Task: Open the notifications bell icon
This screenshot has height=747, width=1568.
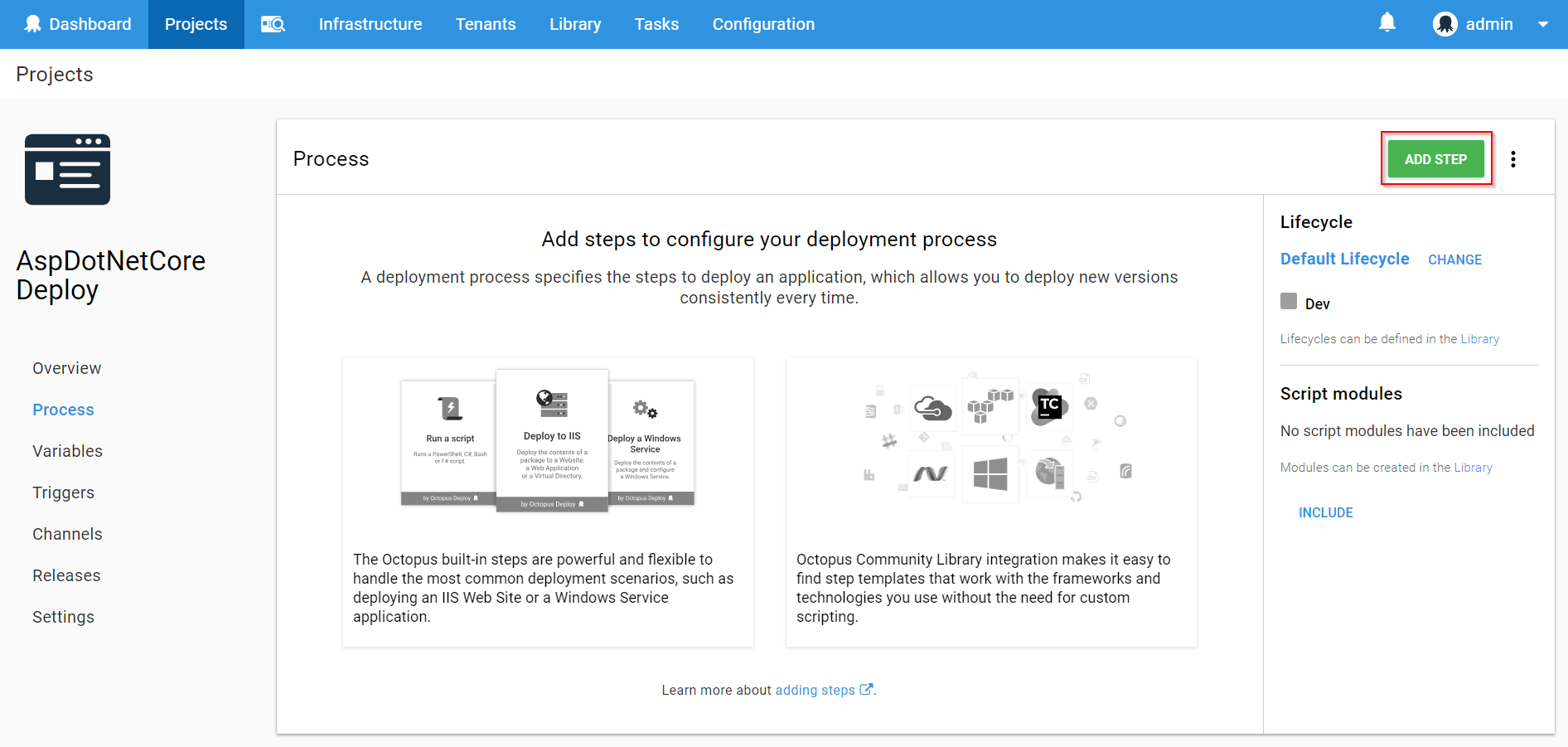Action: [1387, 23]
